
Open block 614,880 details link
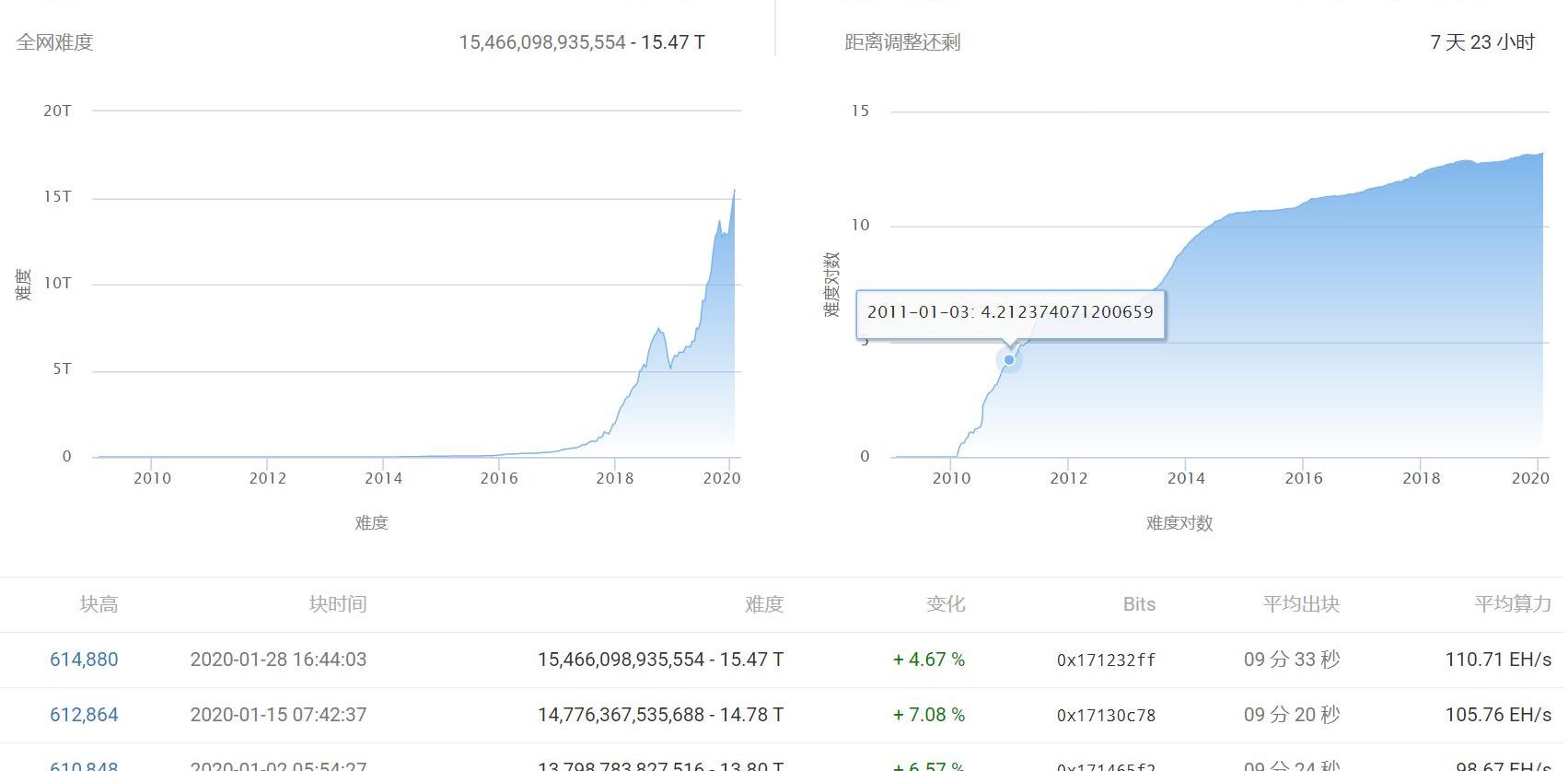click(84, 660)
